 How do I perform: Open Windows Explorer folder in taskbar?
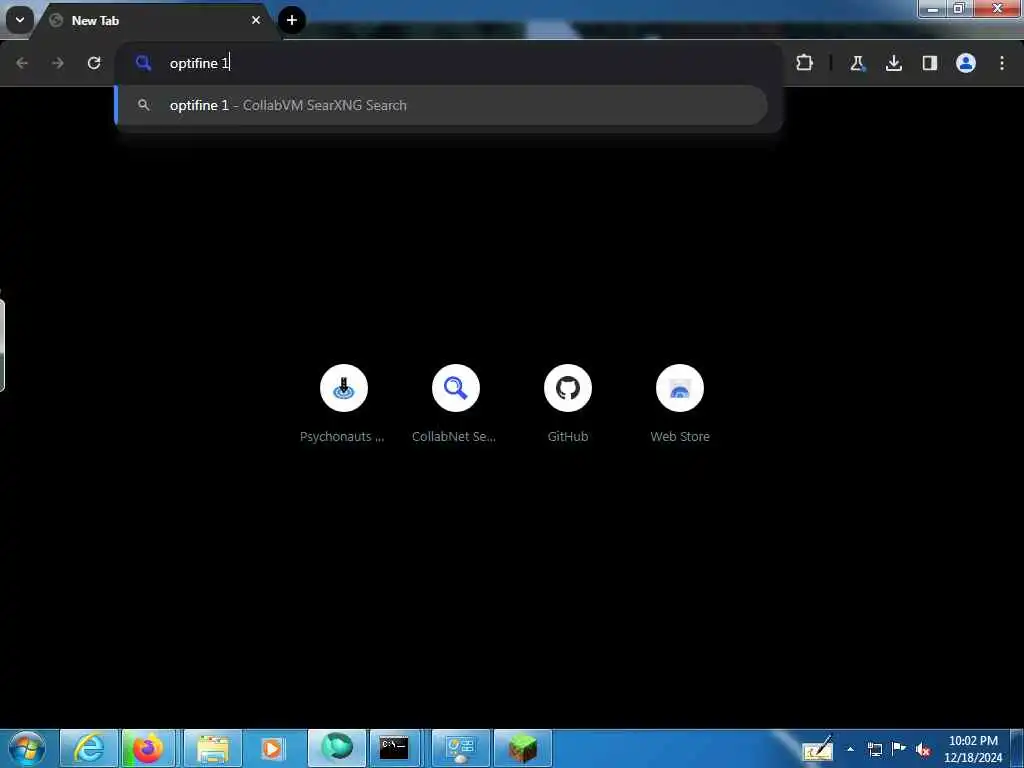point(212,748)
